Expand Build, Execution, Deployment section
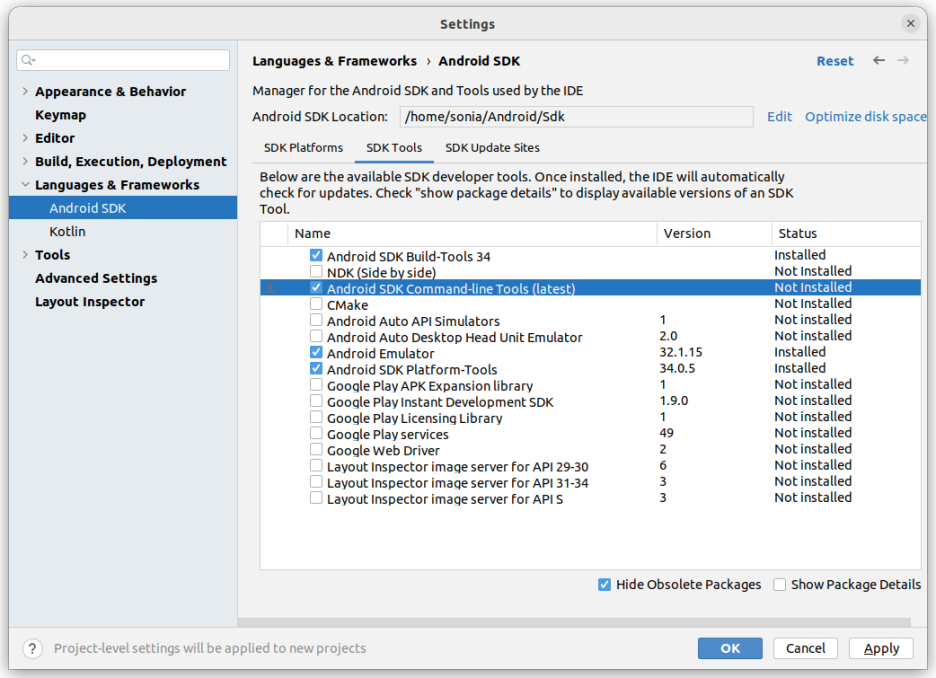Screen dimensions: 936x678 pos(25,161)
